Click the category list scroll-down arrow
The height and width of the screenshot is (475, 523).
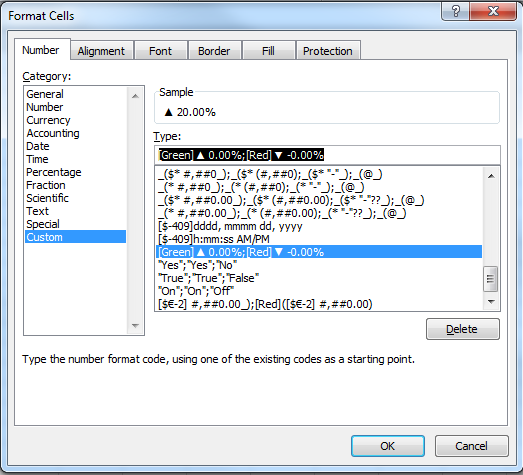(135, 326)
